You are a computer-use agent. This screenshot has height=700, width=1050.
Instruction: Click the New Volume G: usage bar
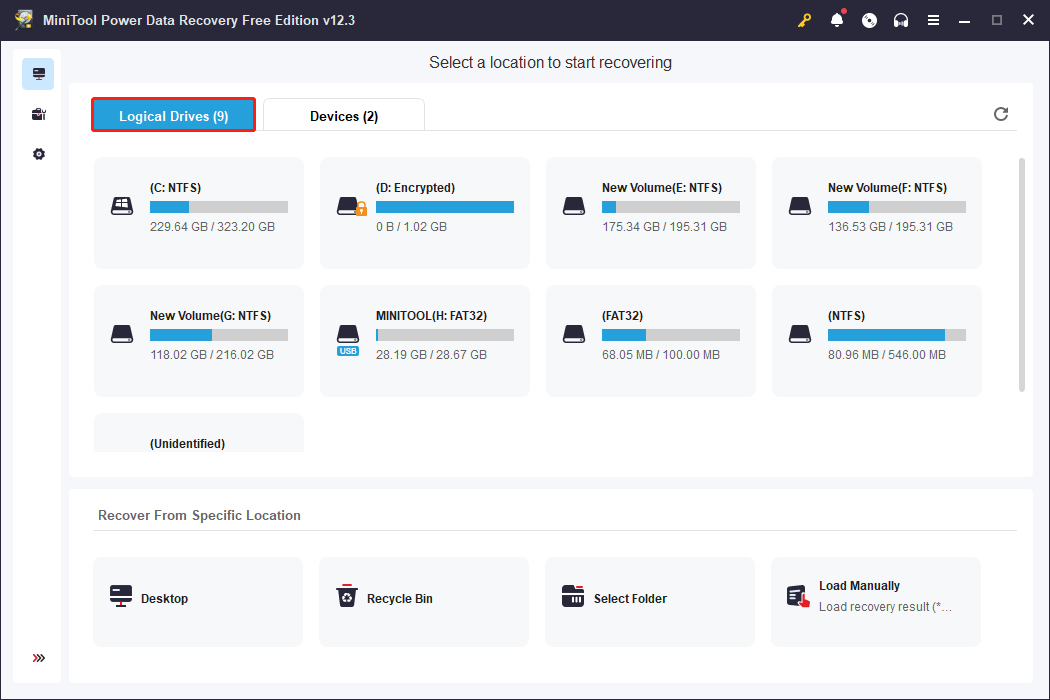218,335
